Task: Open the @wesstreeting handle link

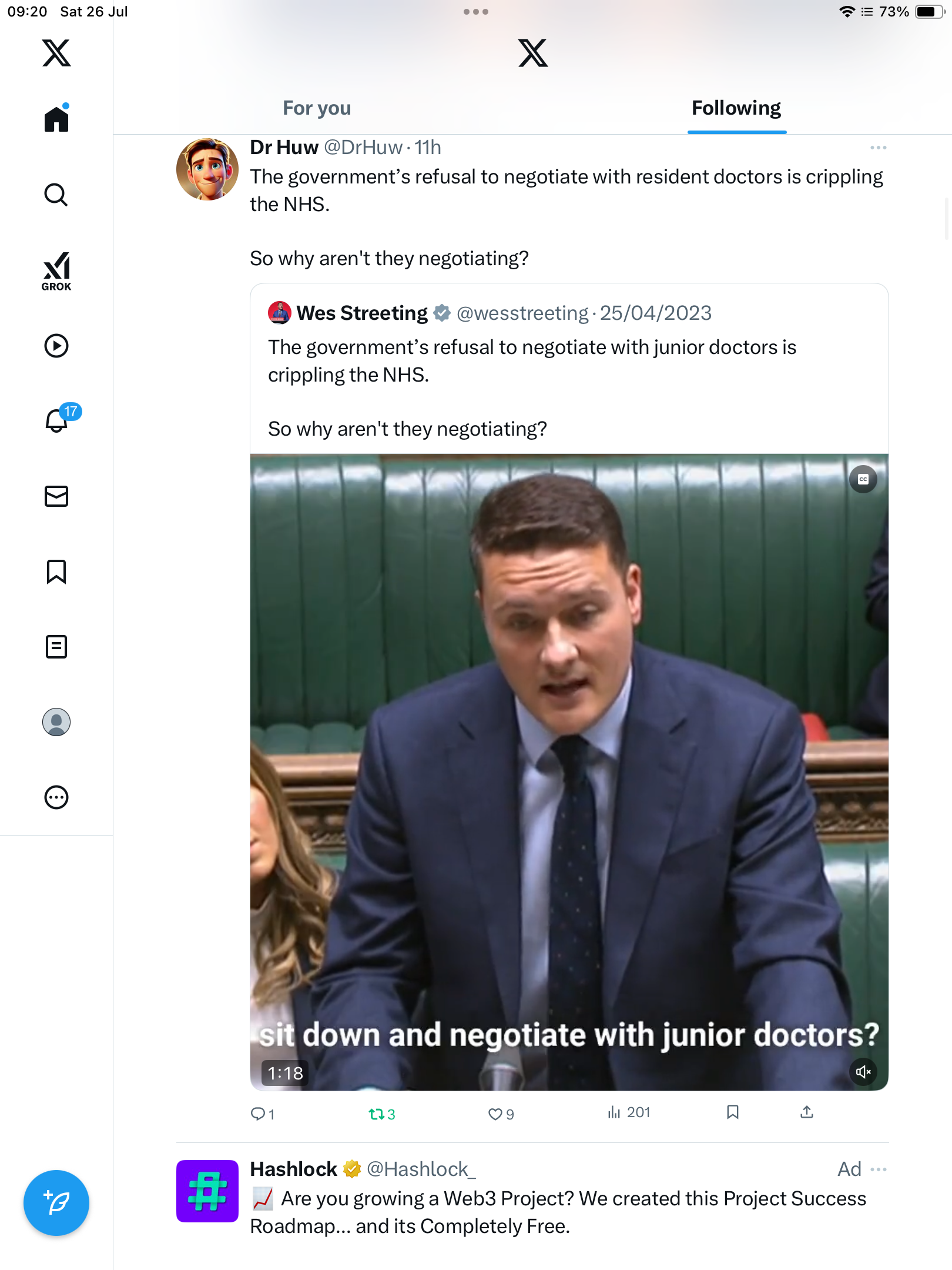Action: [522, 313]
